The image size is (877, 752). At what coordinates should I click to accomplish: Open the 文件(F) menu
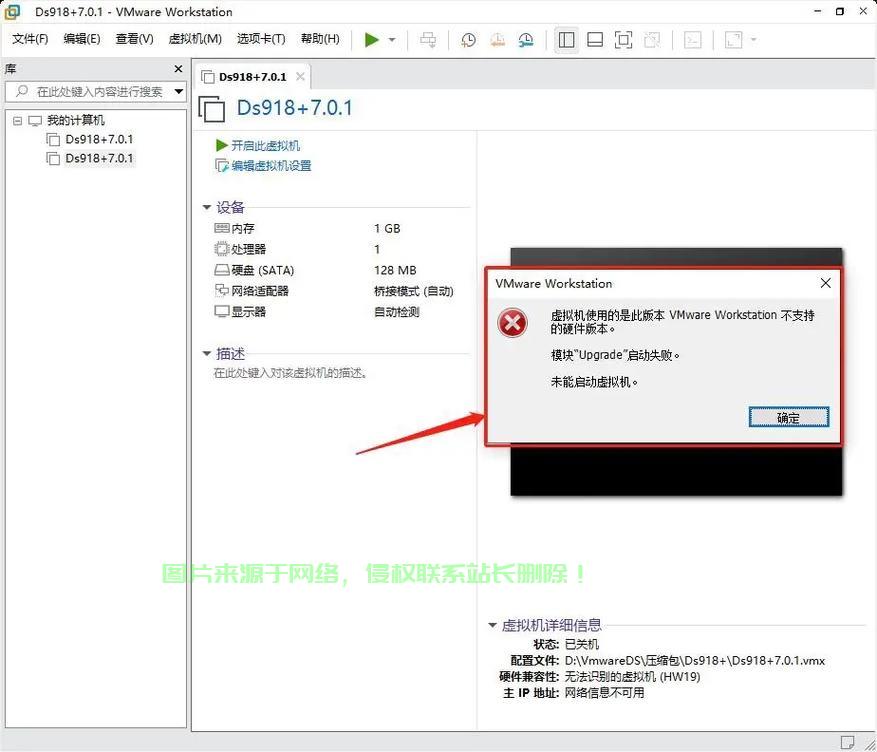point(30,39)
